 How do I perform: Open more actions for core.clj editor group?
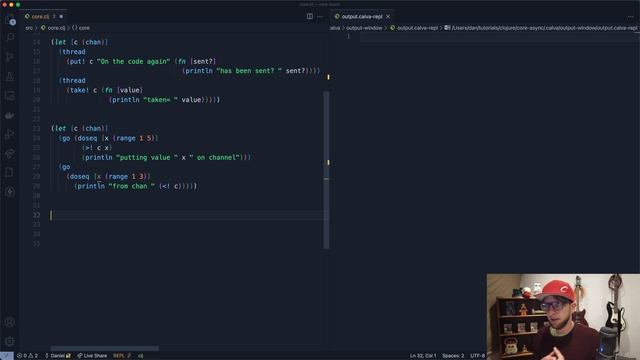click(x=320, y=16)
